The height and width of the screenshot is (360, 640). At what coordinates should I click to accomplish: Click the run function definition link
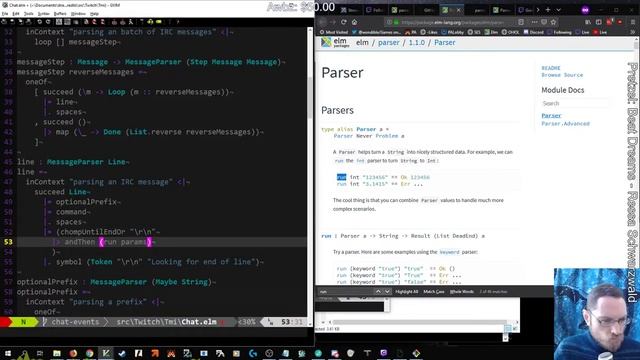click(326, 236)
